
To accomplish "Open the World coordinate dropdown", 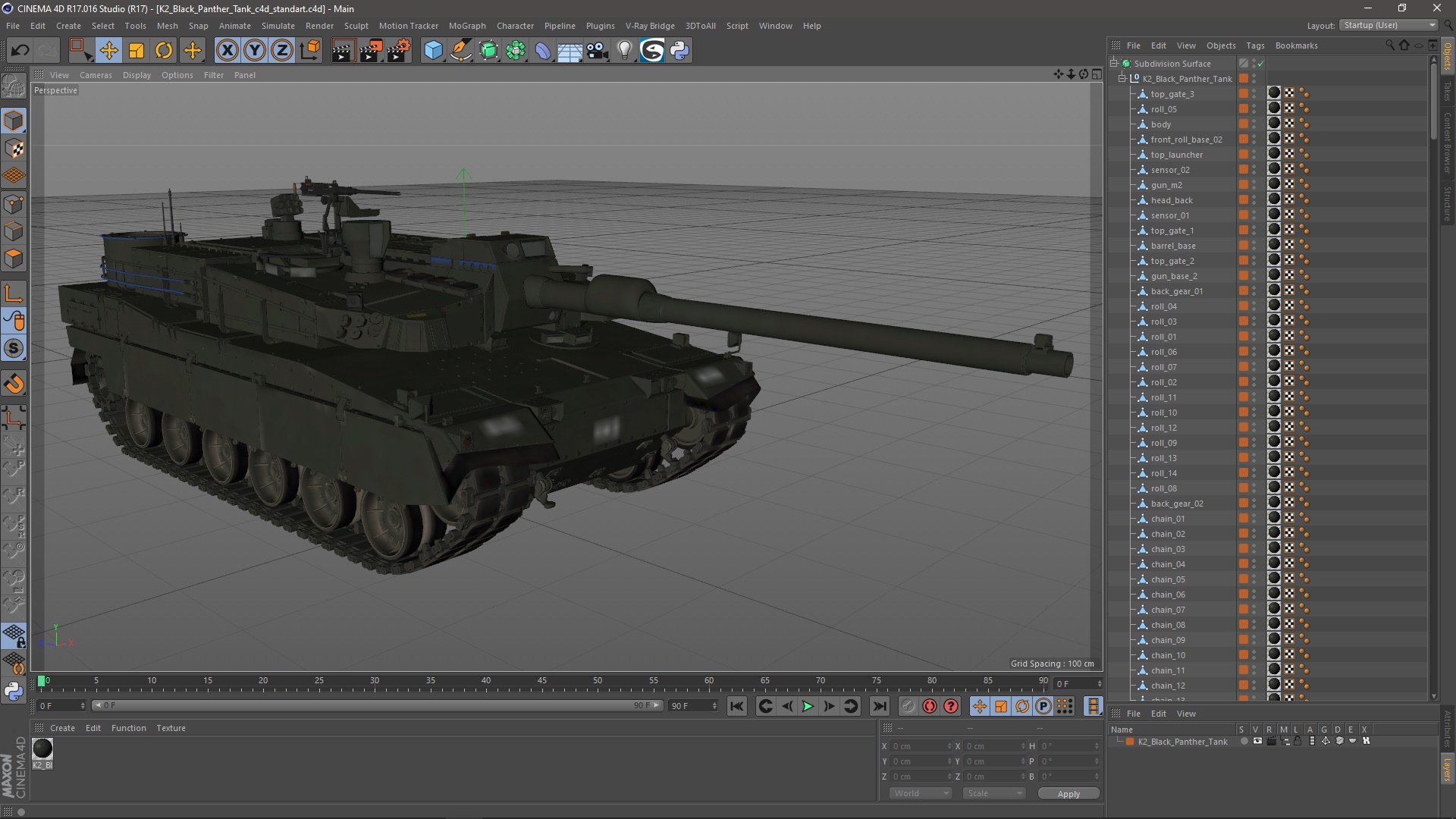I will pos(921,793).
